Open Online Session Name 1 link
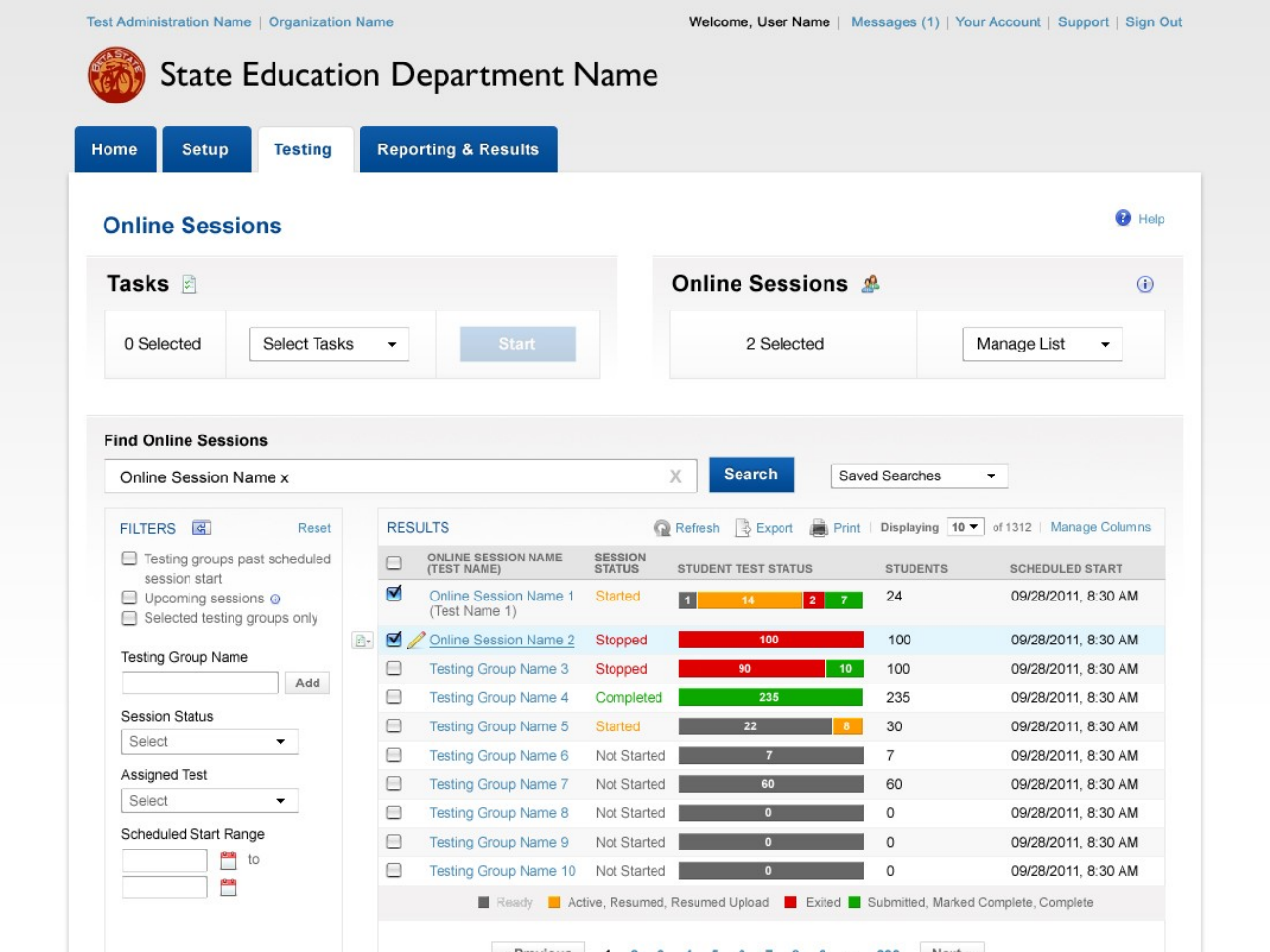This screenshot has height=952, width=1270. 502,596
